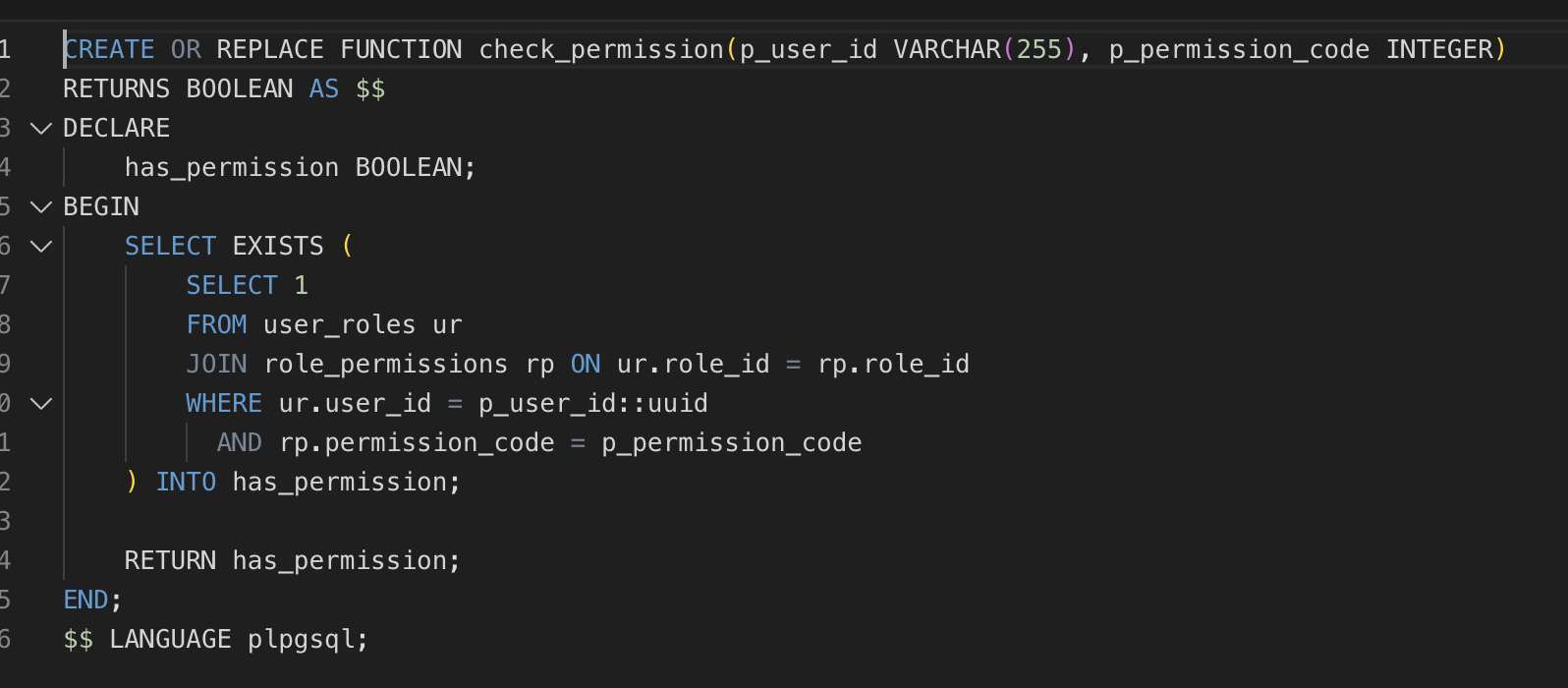This screenshot has width=1568, height=688.
Task: Collapse the DECLARE block fold chevron
Action: 41,129
